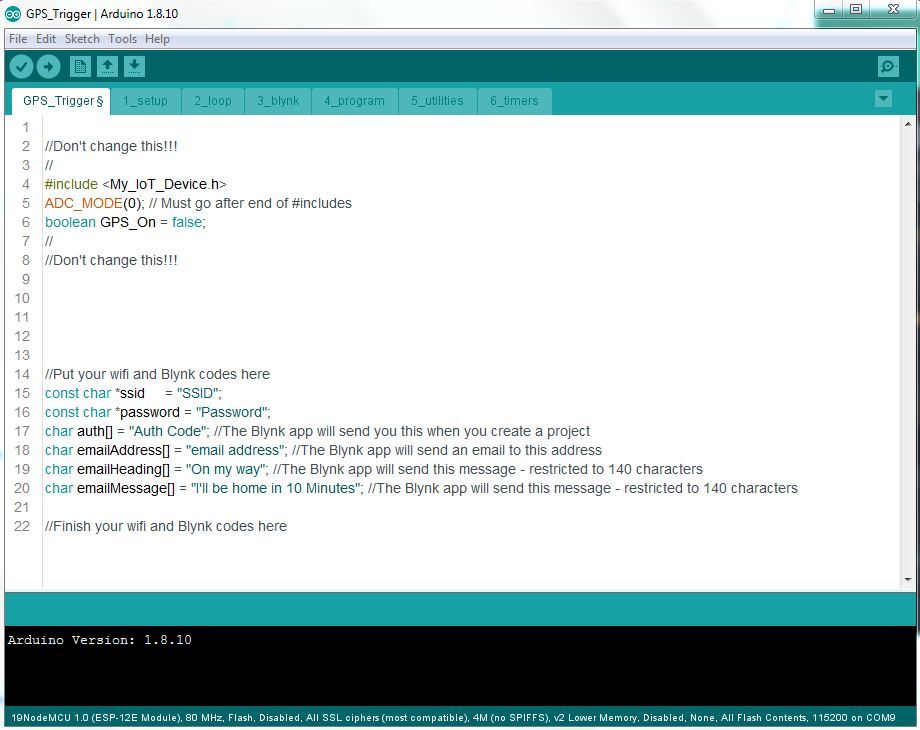Save the sketch with the Save icon
Viewport: 920px width, 730px height.
pos(134,67)
